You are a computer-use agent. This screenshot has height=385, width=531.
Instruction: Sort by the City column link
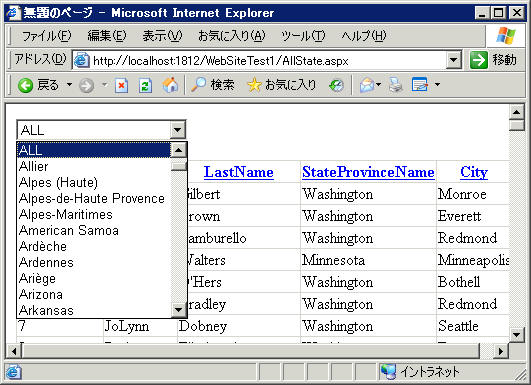click(x=474, y=172)
